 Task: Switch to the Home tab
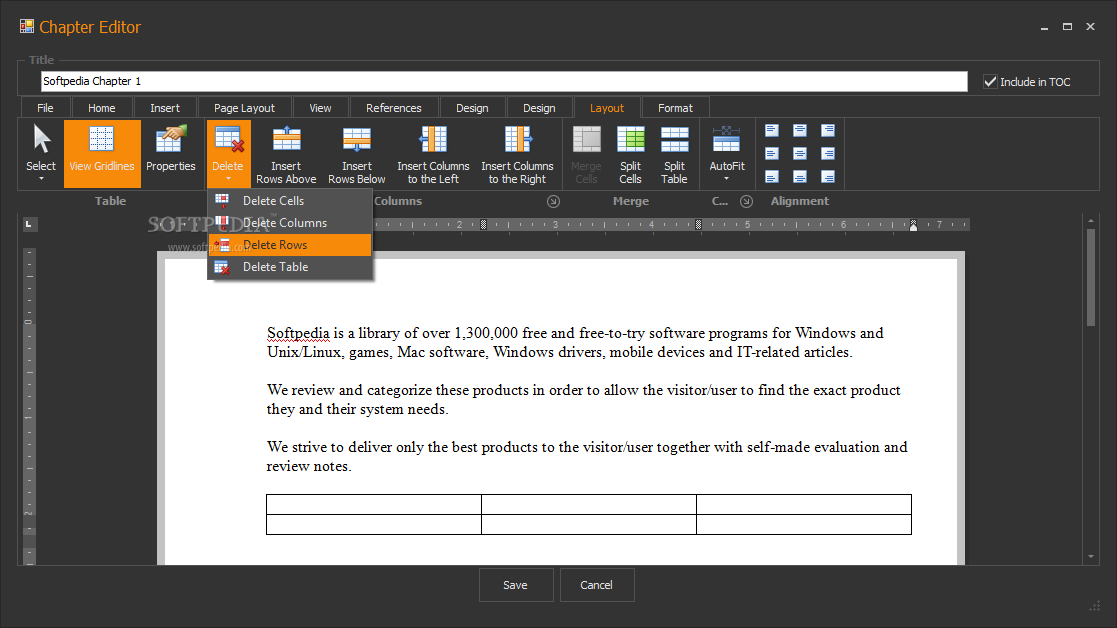[x=102, y=108]
